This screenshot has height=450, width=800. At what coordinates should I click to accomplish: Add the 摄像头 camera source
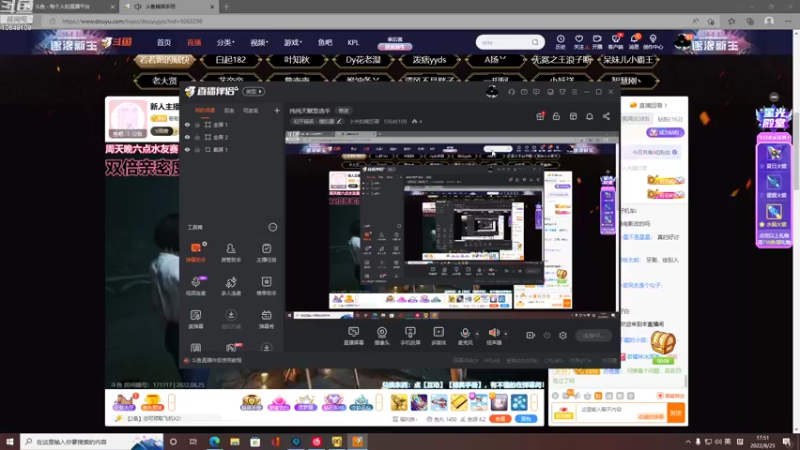pos(382,336)
